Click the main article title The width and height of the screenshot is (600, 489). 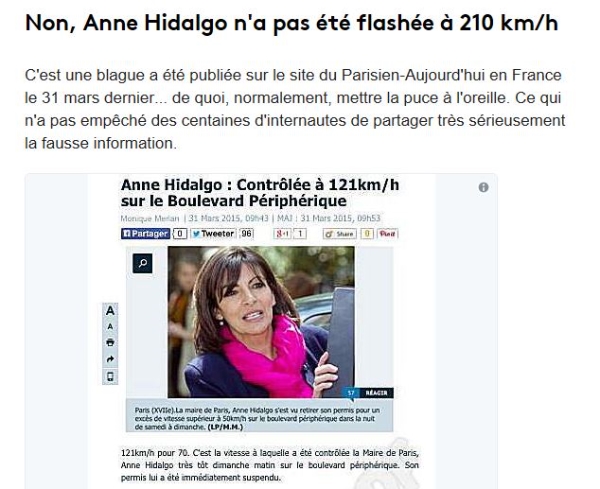[292, 23]
